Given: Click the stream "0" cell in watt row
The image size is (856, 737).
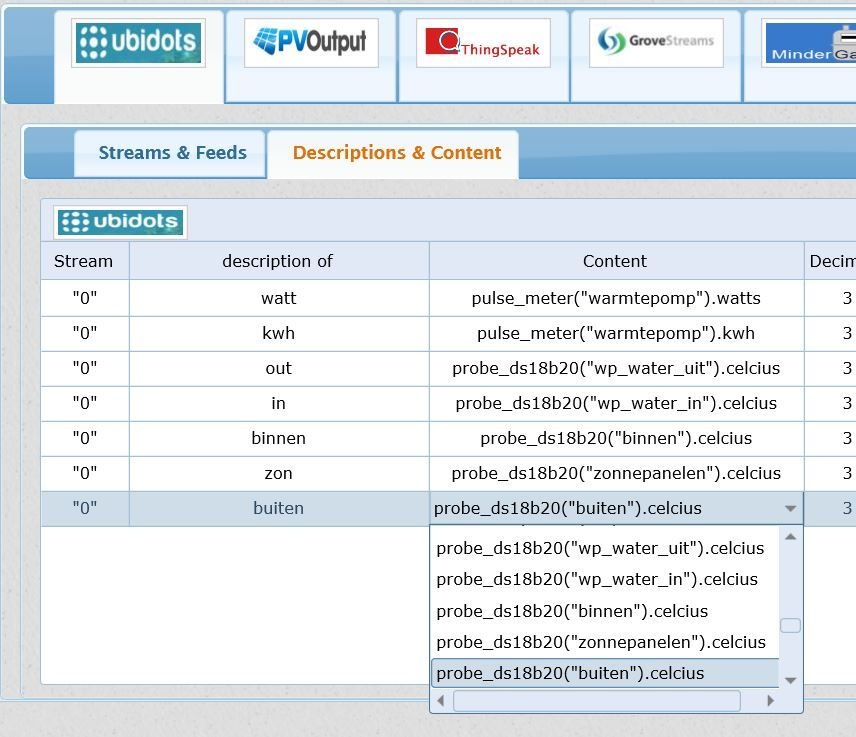Looking at the screenshot, I should 85,299.
